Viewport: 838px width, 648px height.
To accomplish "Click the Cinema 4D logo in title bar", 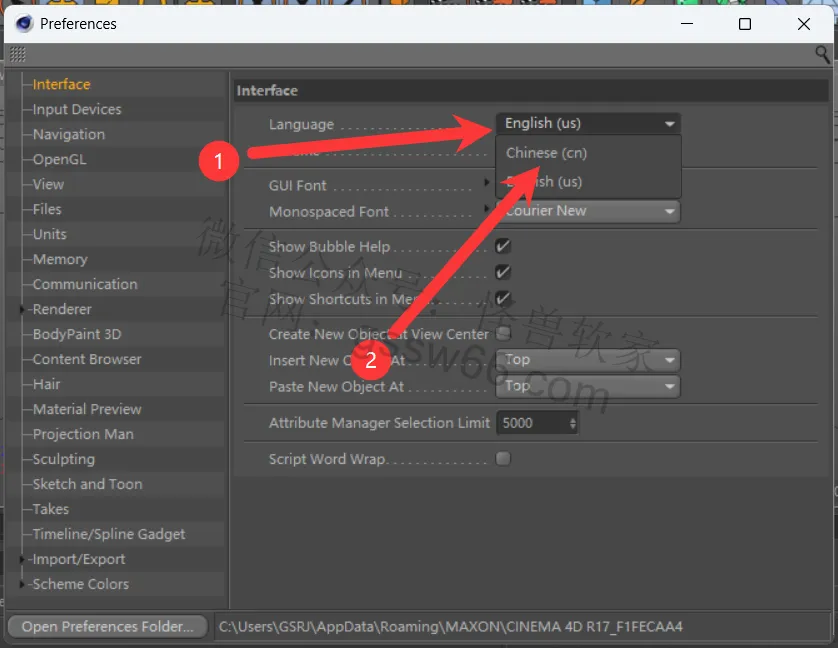I will (24, 24).
